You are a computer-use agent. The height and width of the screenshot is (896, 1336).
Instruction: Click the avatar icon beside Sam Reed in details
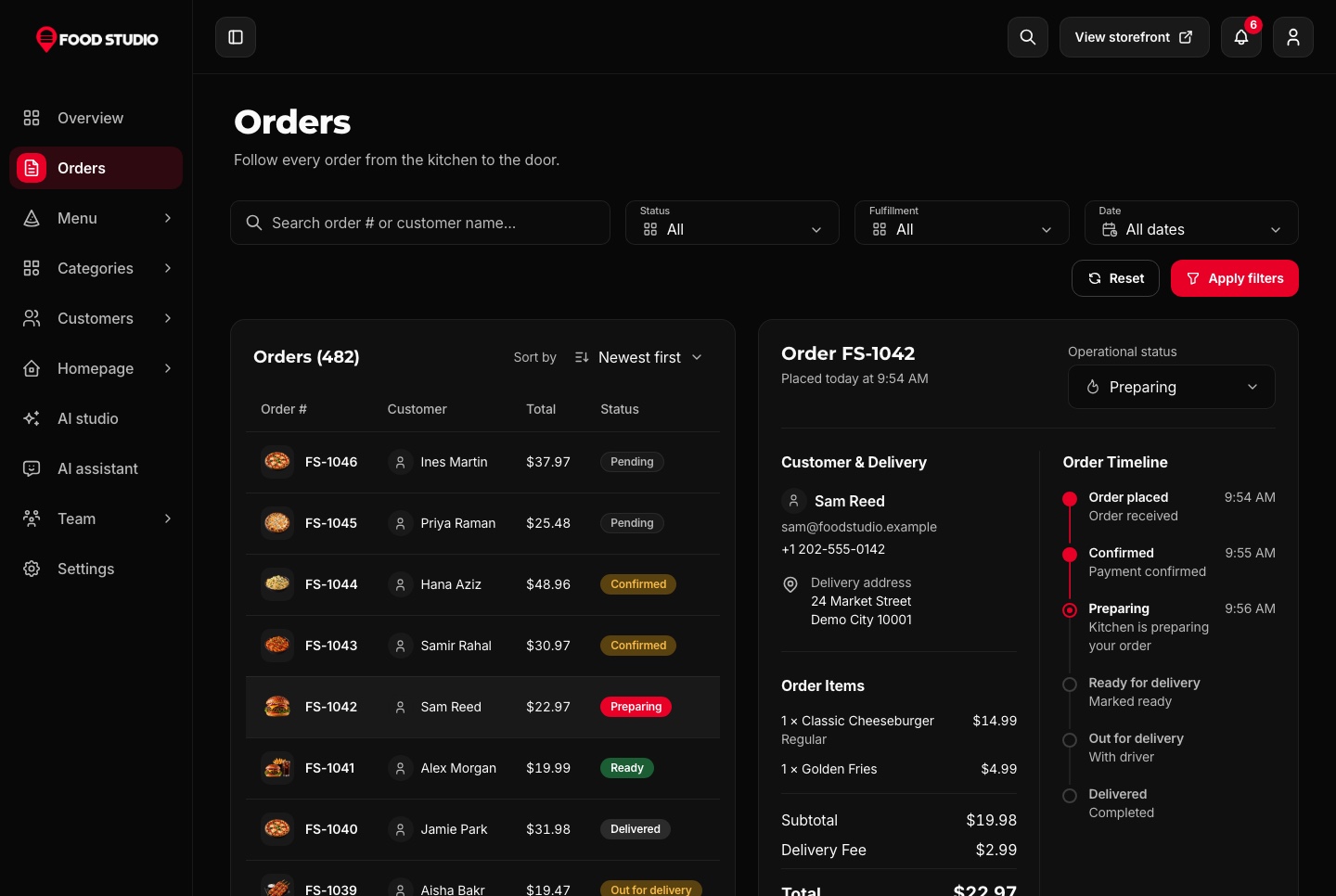793,501
